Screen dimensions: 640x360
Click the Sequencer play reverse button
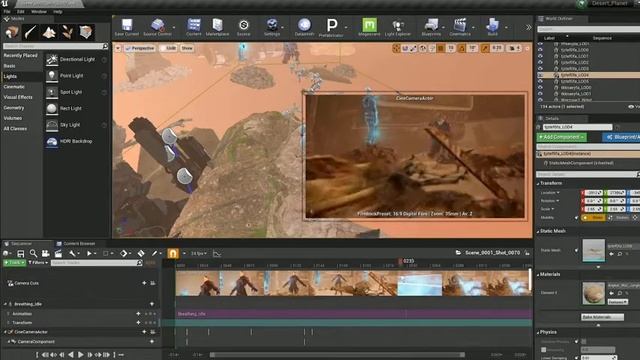tap(71, 355)
